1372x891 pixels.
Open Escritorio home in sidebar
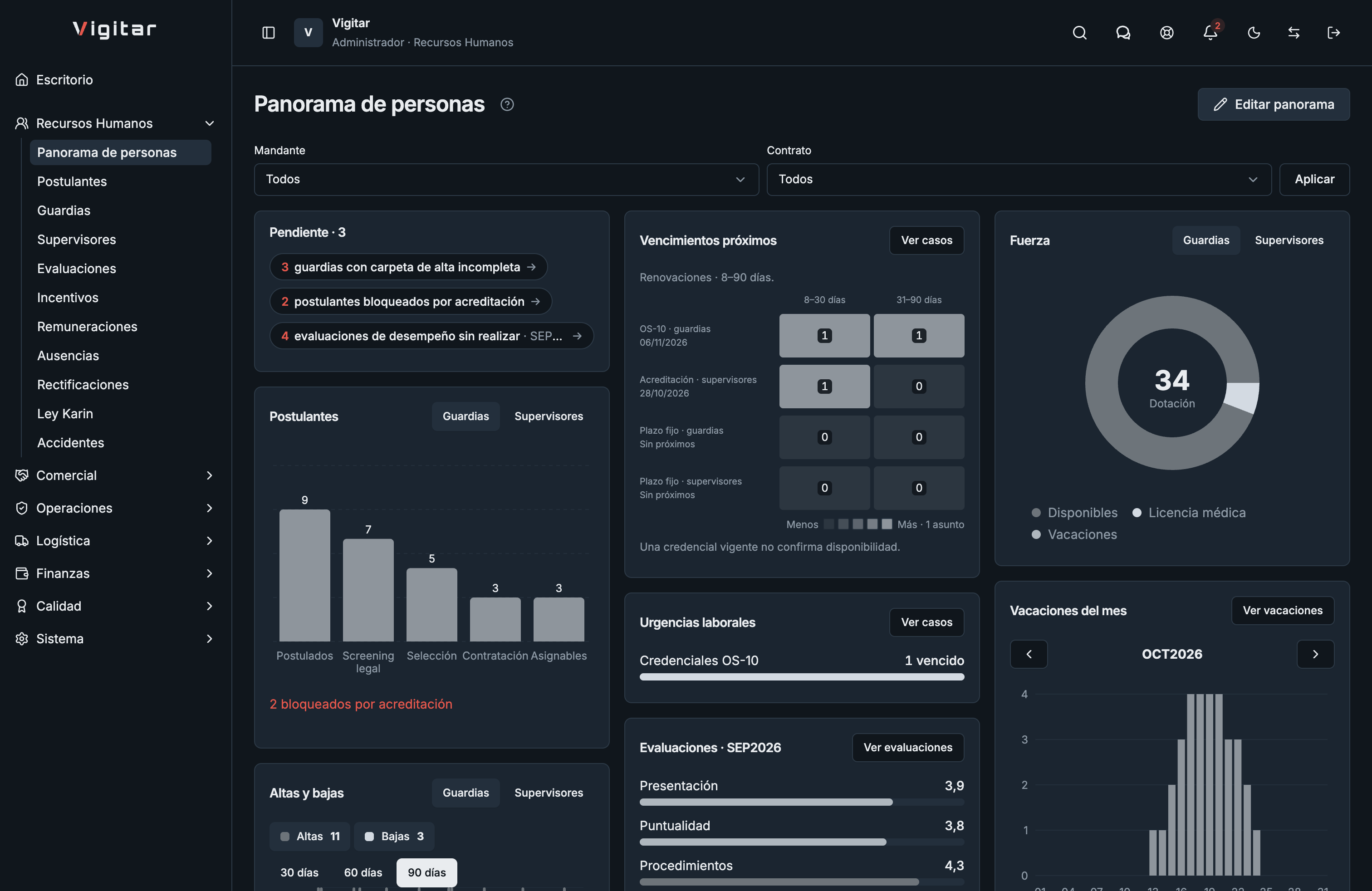click(115, 79)
